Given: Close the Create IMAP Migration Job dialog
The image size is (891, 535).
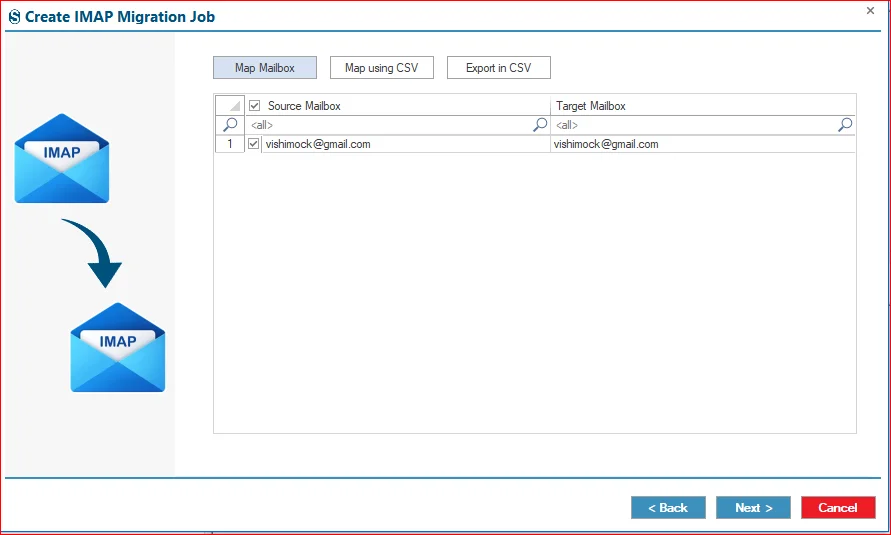Looking at the screenshot, I should (870, 11).
